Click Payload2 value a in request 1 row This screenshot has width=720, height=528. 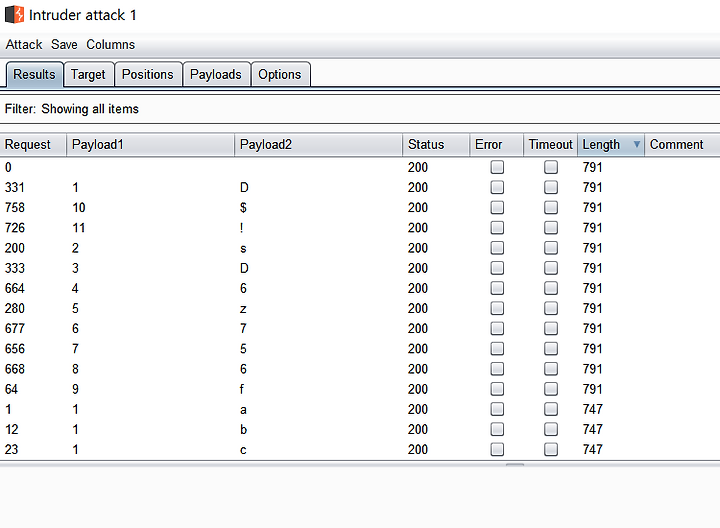click(243, 410)
